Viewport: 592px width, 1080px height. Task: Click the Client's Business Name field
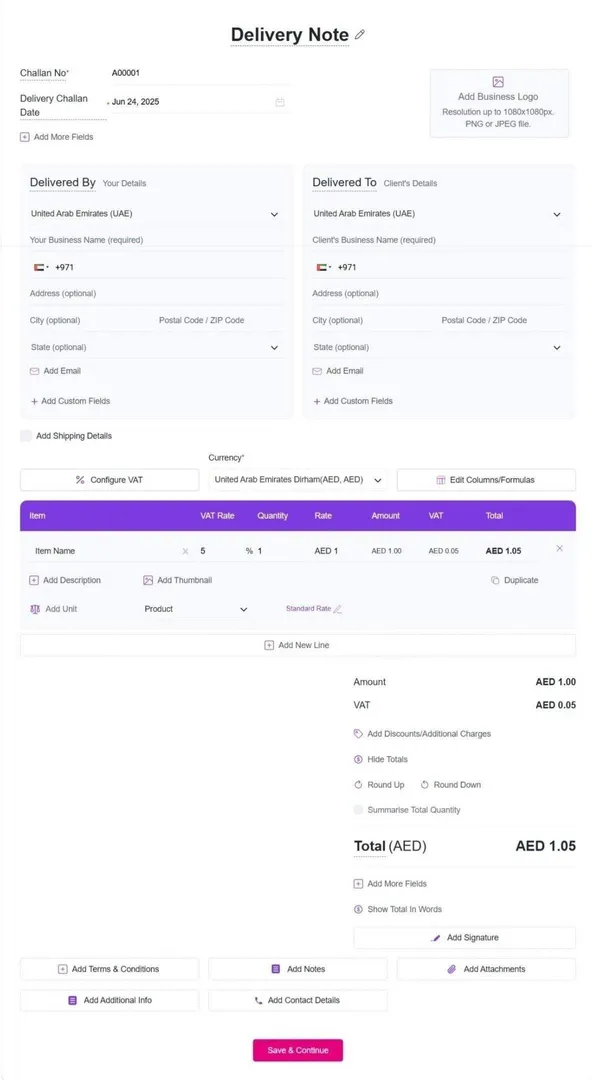pyautogui.click(x=438, y=240)
